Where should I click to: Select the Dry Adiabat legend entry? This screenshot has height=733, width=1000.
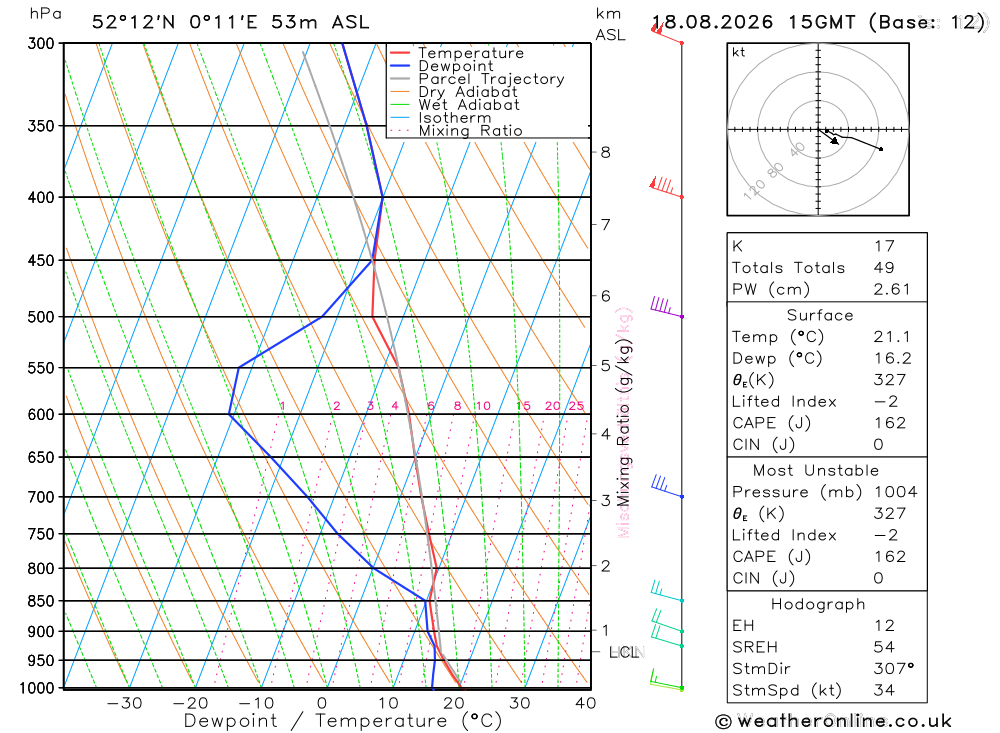(x=453, y=91)
